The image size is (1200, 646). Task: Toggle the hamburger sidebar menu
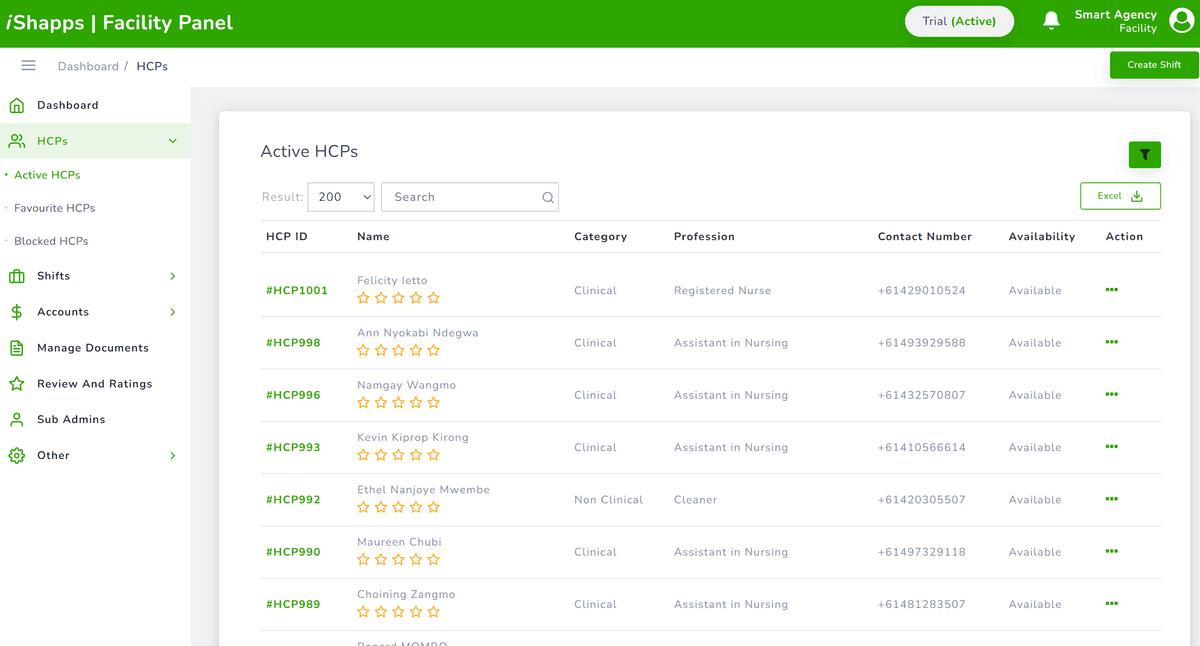click(28, 66)
